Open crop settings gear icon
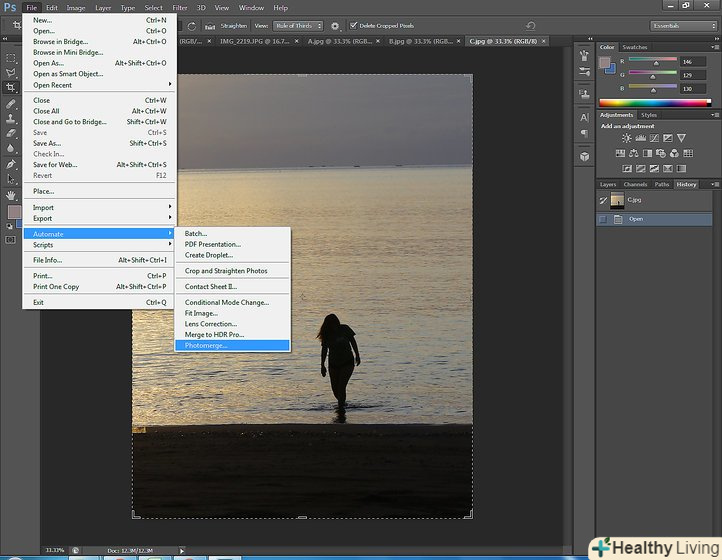722x560 pixels. pyautogui.click(x=335, y=25)
